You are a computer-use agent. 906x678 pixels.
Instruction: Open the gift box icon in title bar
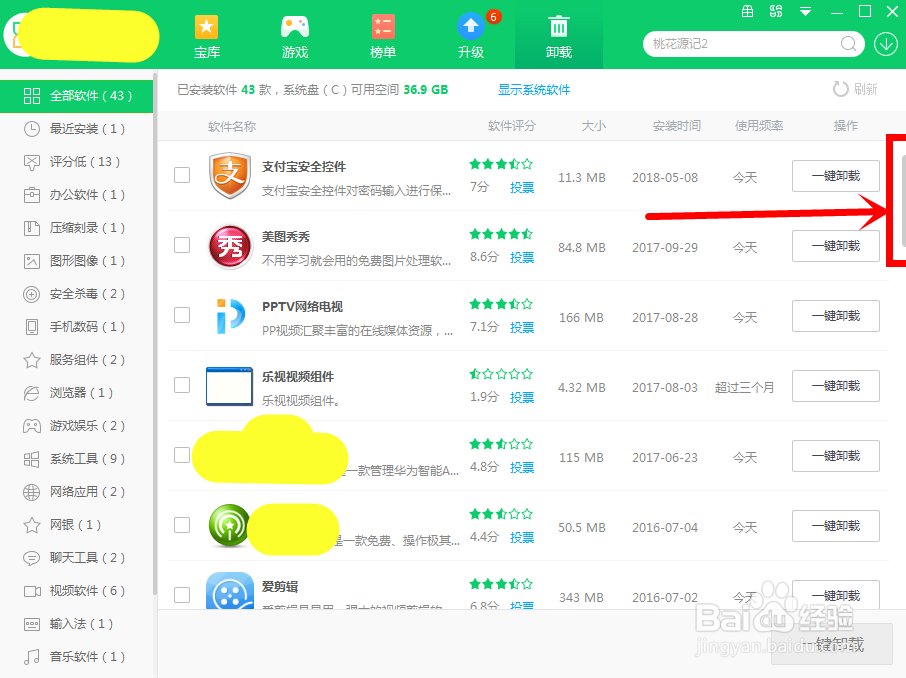[x=747, y=11]
